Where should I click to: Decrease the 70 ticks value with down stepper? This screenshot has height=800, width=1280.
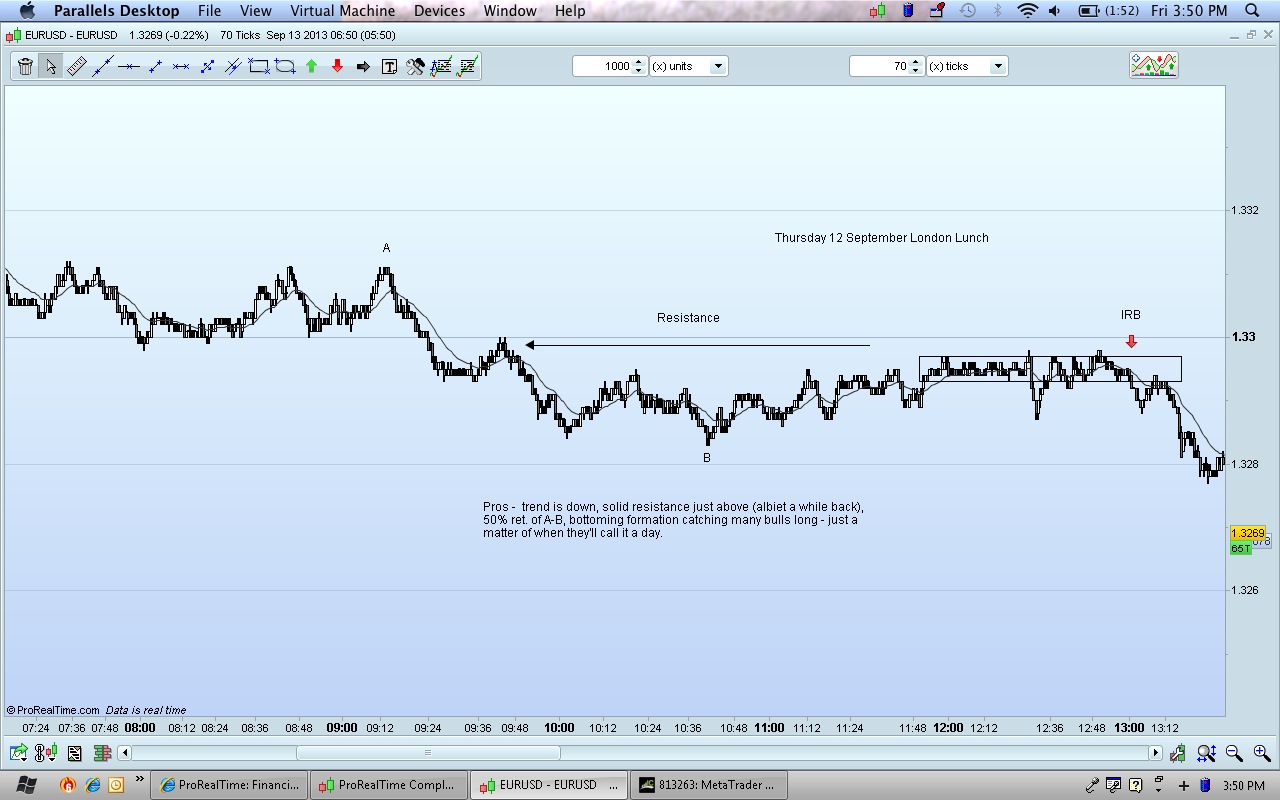coord(916,70)
